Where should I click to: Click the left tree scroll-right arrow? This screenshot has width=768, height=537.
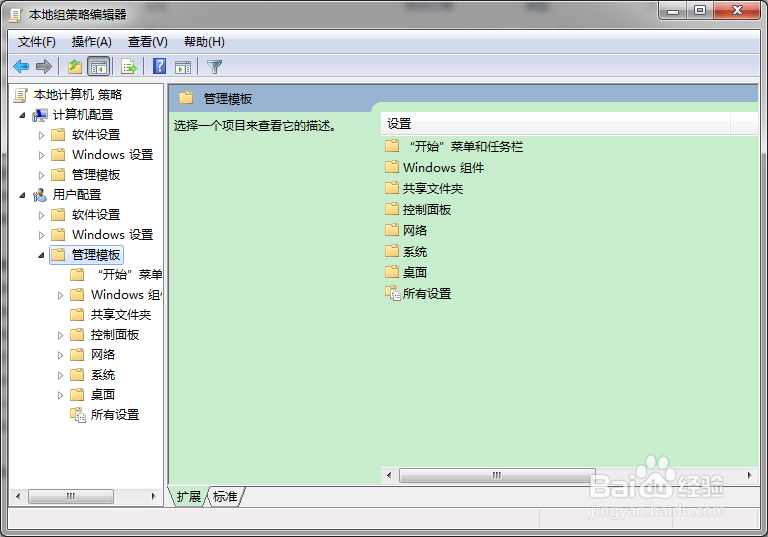(154, 496)
